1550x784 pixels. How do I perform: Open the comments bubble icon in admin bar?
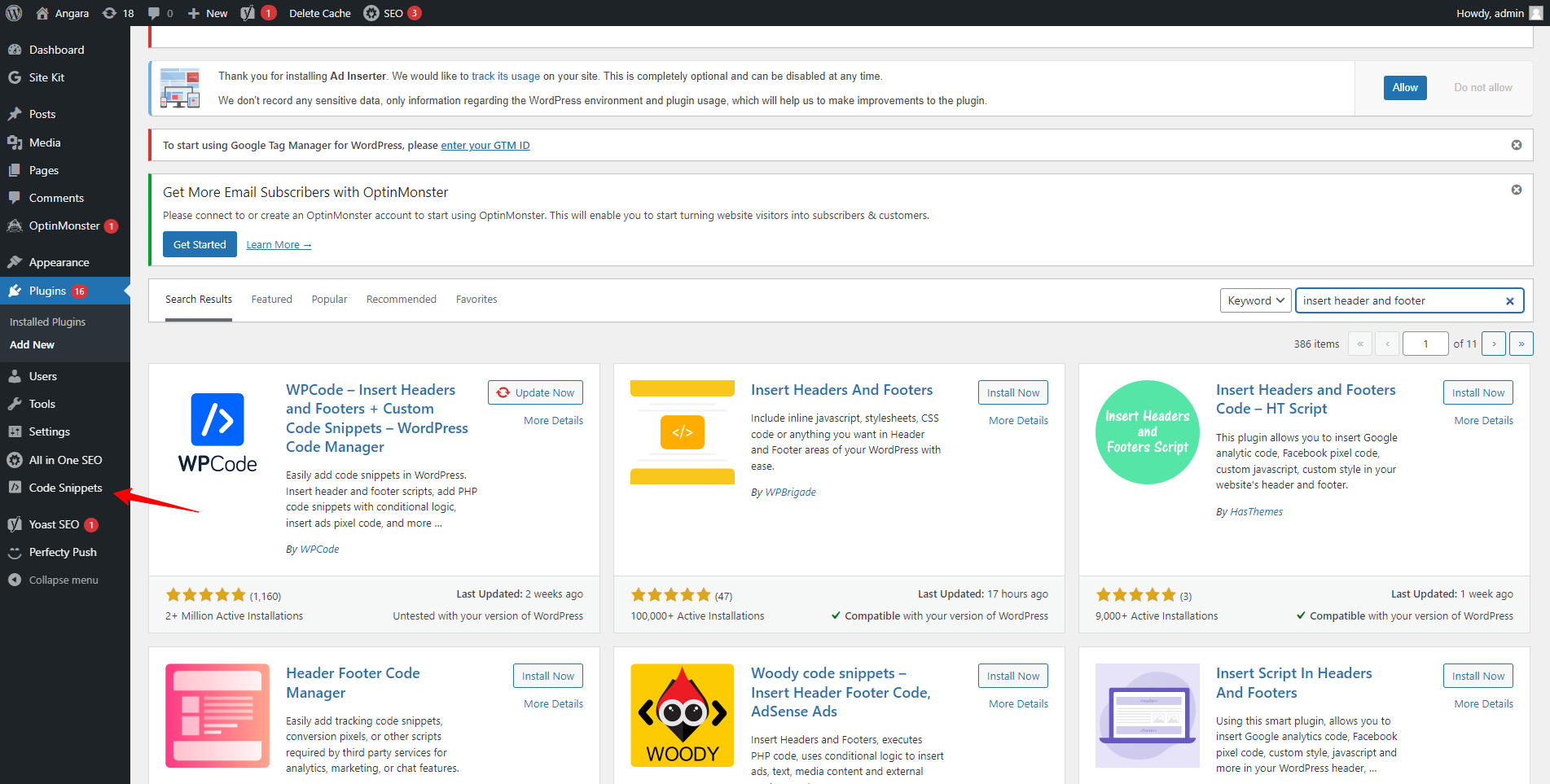[x=160, y=13]
